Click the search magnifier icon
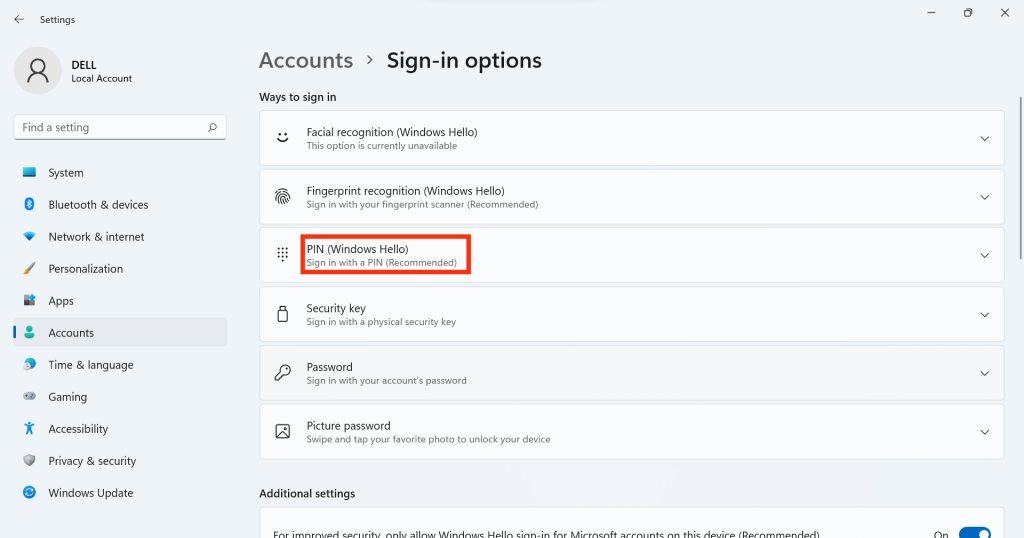 [x=212, y=127]
